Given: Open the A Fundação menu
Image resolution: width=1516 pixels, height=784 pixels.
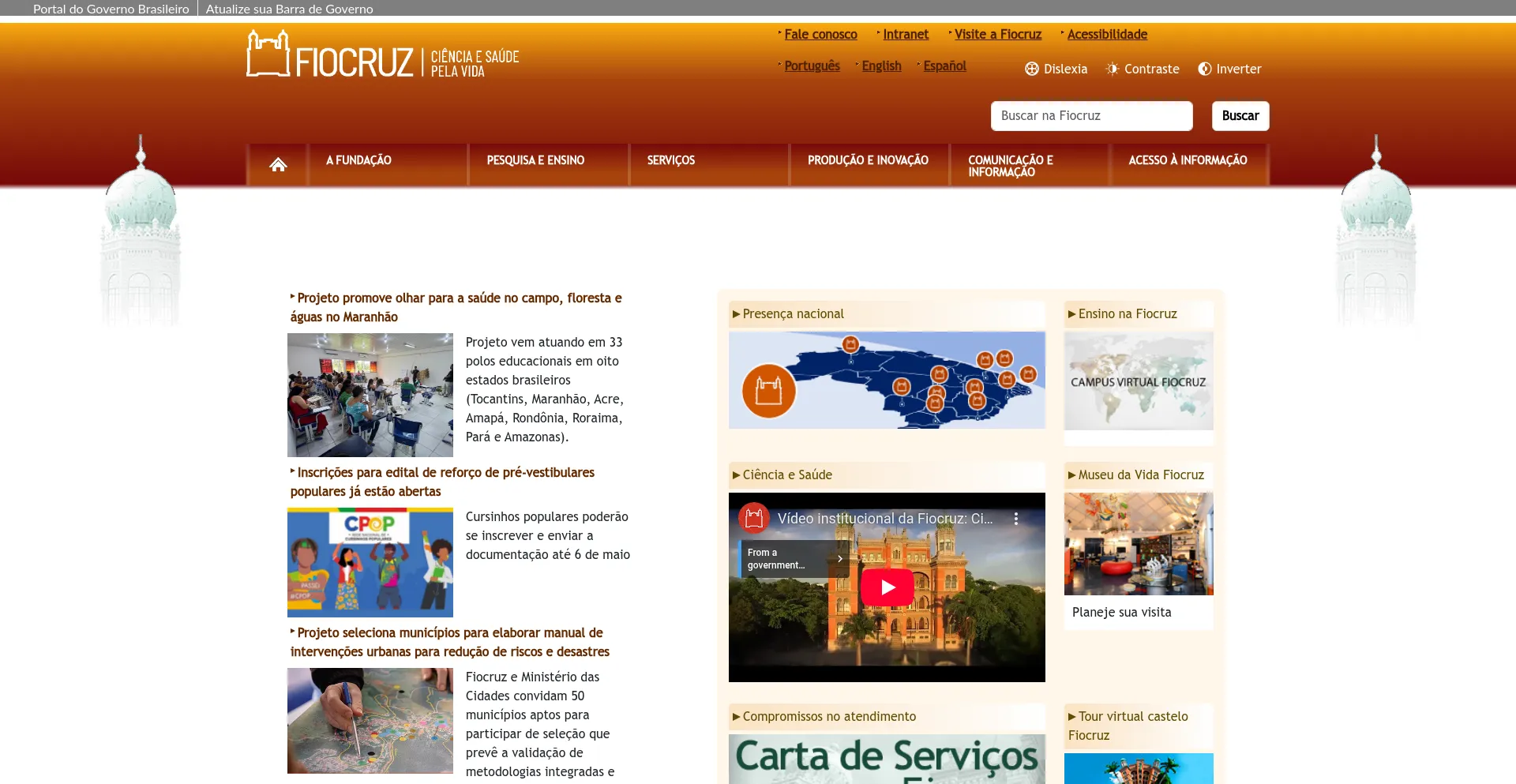Looking at the screenshot, I should pos(358,160).
